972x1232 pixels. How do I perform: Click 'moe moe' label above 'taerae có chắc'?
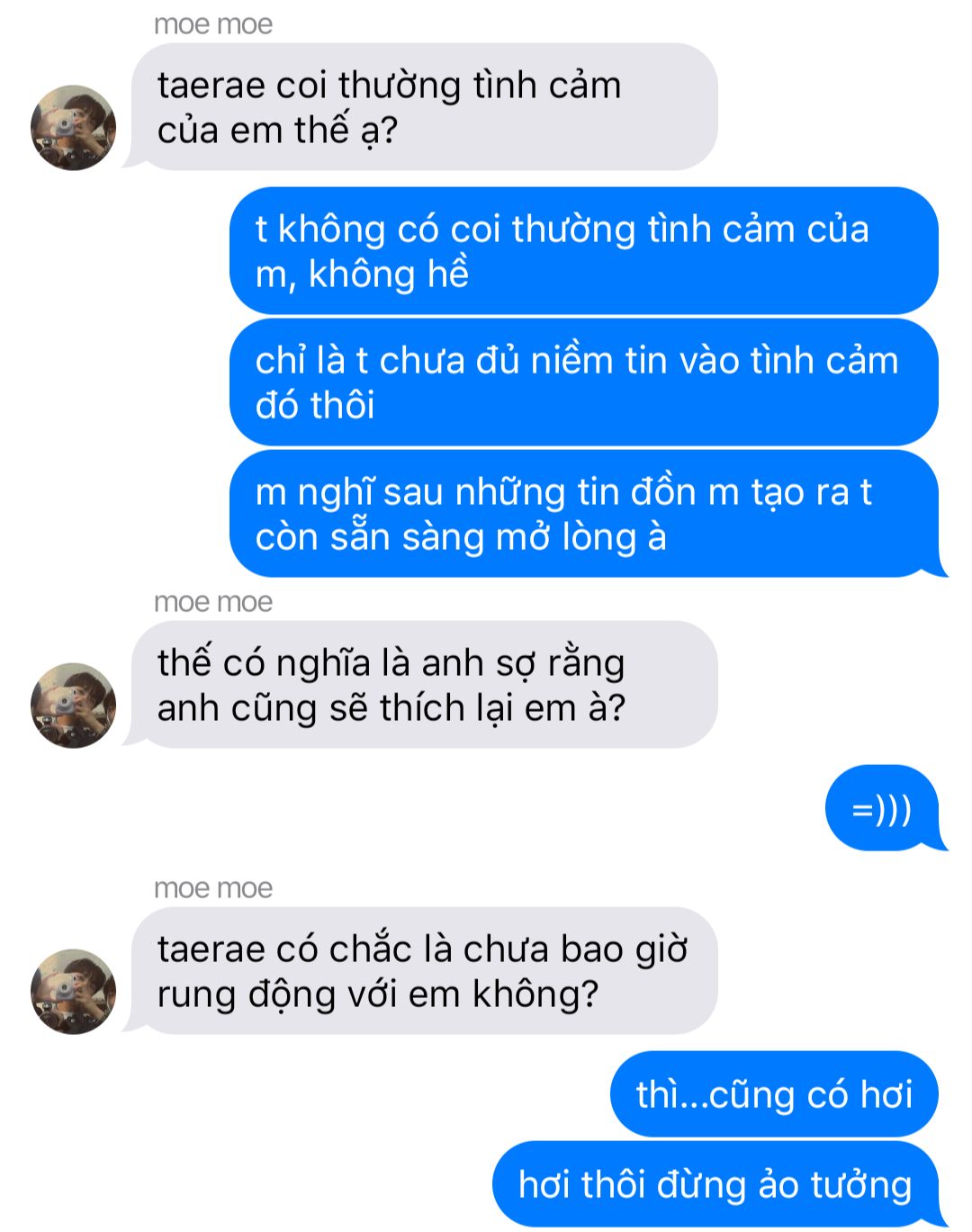click(x=213, y=888)
